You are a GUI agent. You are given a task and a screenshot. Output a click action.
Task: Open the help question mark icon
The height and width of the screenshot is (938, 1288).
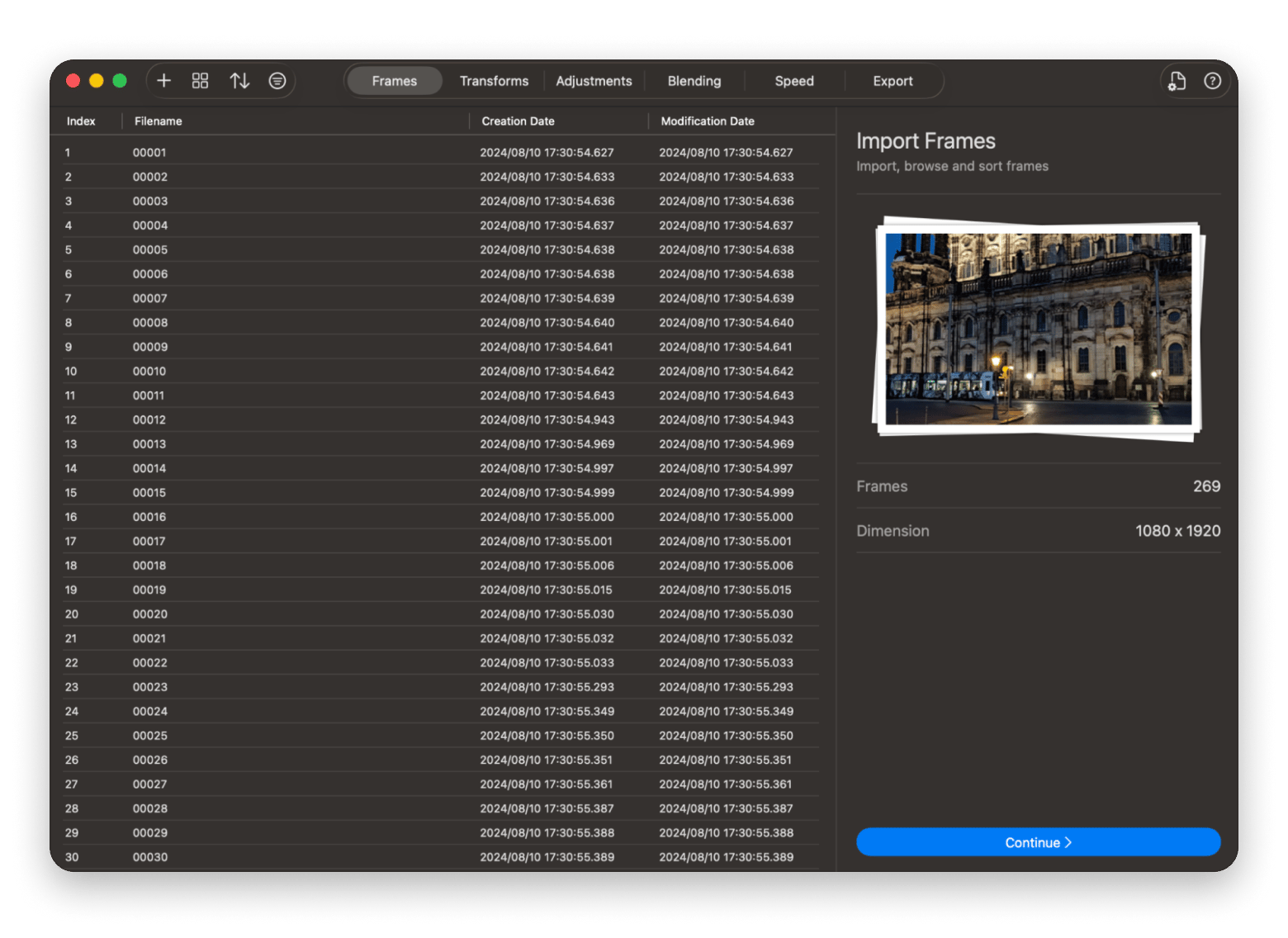tap(1212, 81)
